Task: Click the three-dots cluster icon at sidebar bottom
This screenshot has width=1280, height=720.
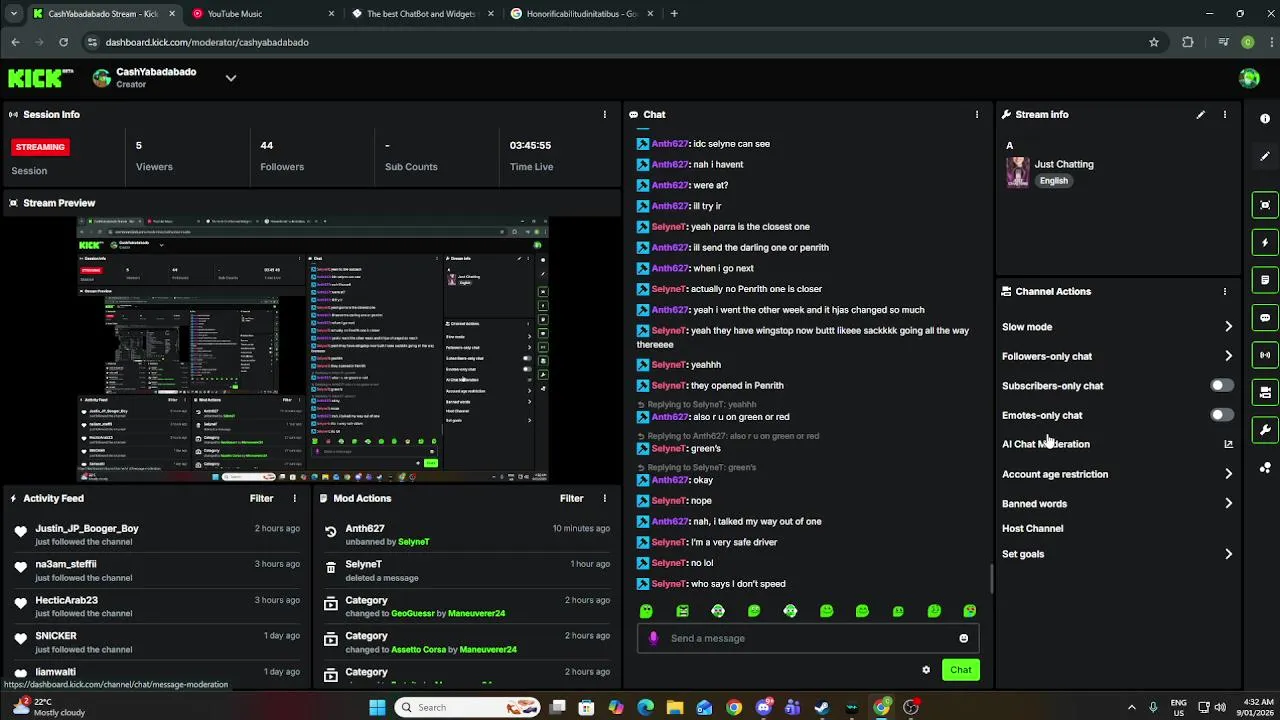Action: click(x=1265, y=467)
